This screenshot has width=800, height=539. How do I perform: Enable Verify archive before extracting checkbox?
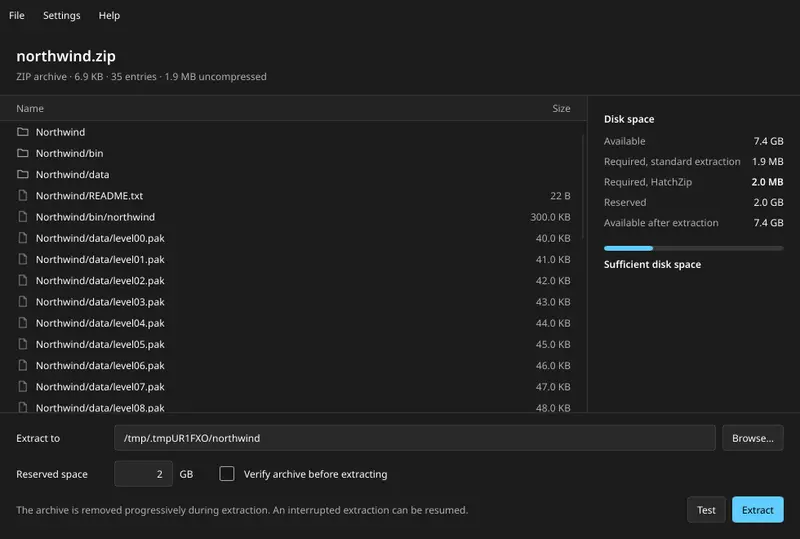point(227,474)
